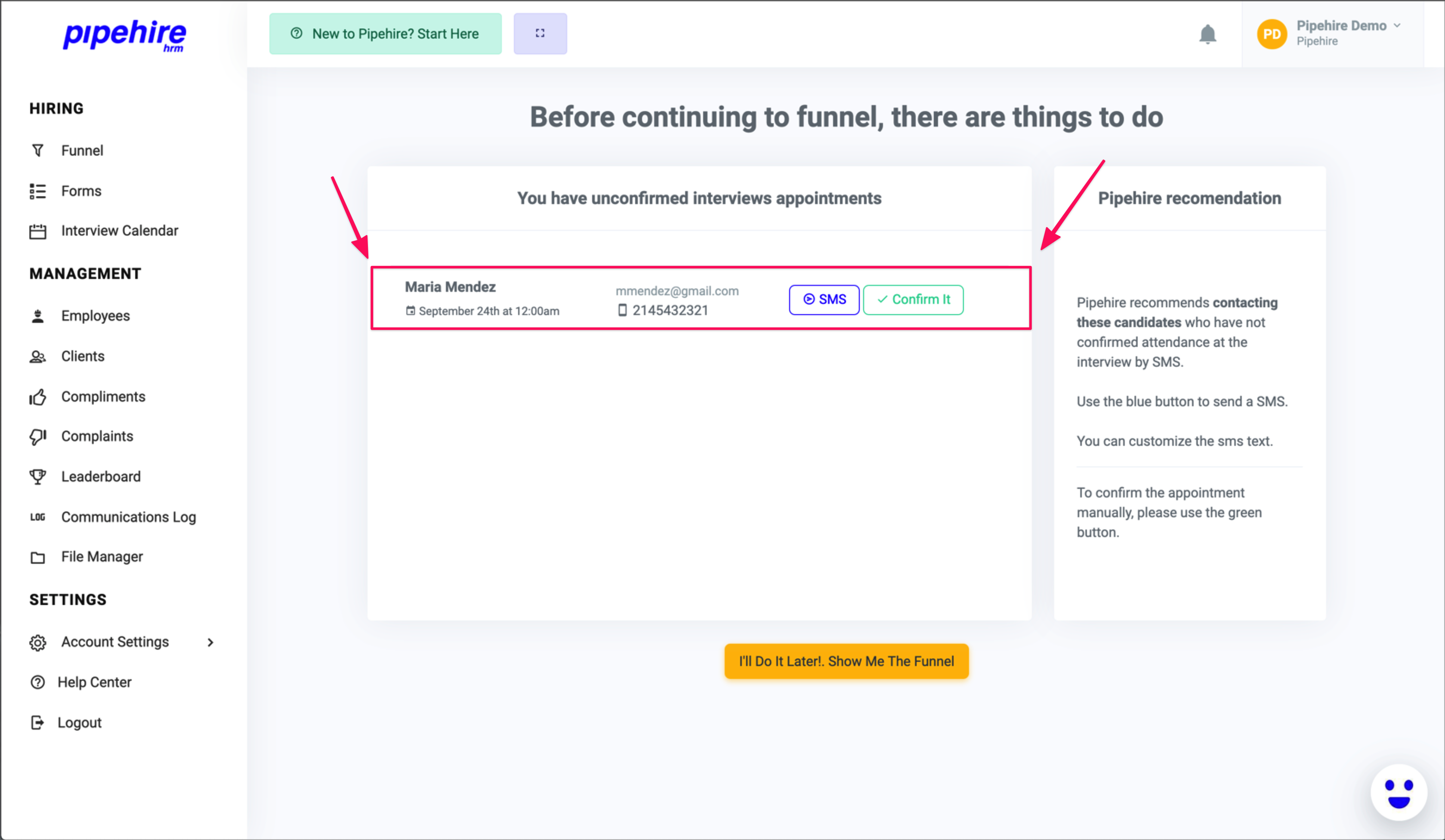Open the chat smiley face widget
The image size is (1445, 840).
click(1399, 792)
